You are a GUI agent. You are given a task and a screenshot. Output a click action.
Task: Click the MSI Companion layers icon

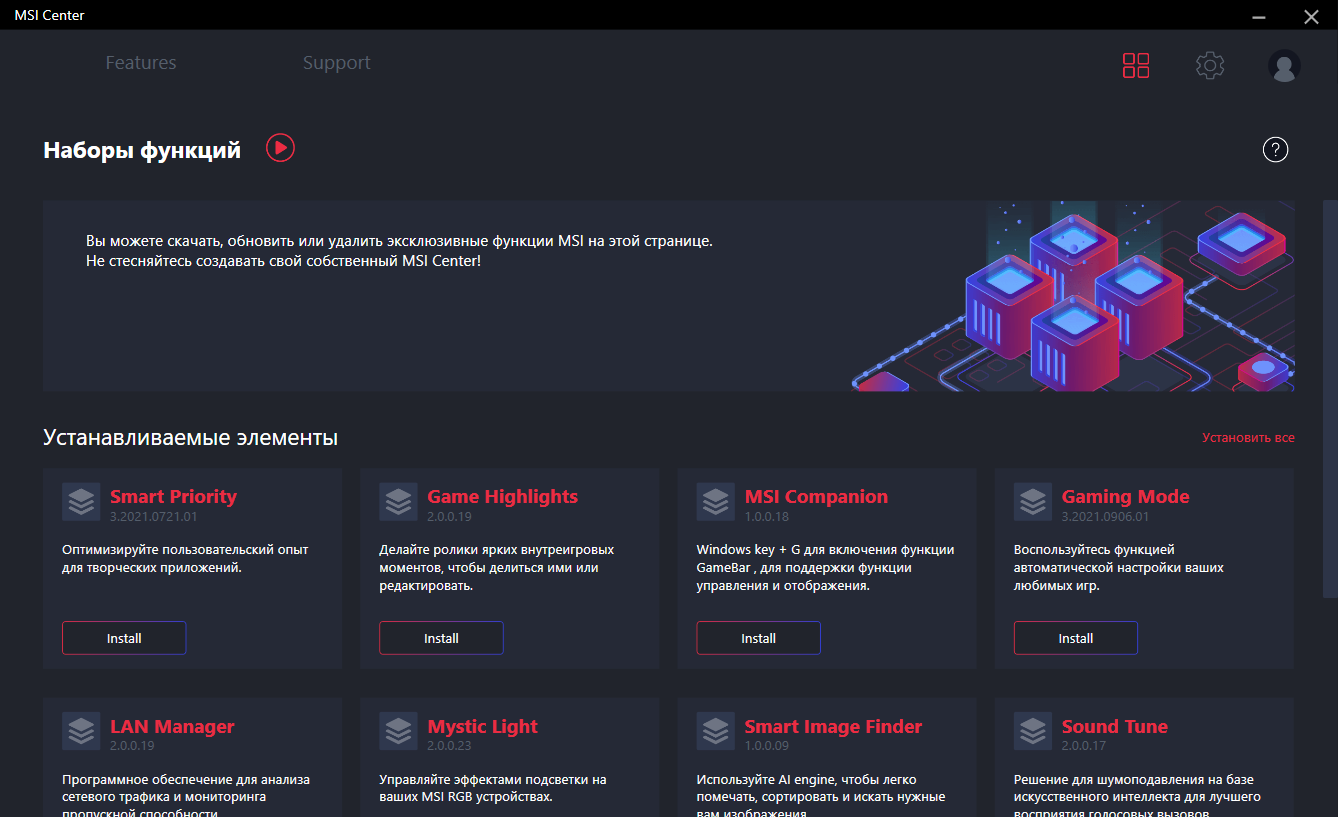716,502
